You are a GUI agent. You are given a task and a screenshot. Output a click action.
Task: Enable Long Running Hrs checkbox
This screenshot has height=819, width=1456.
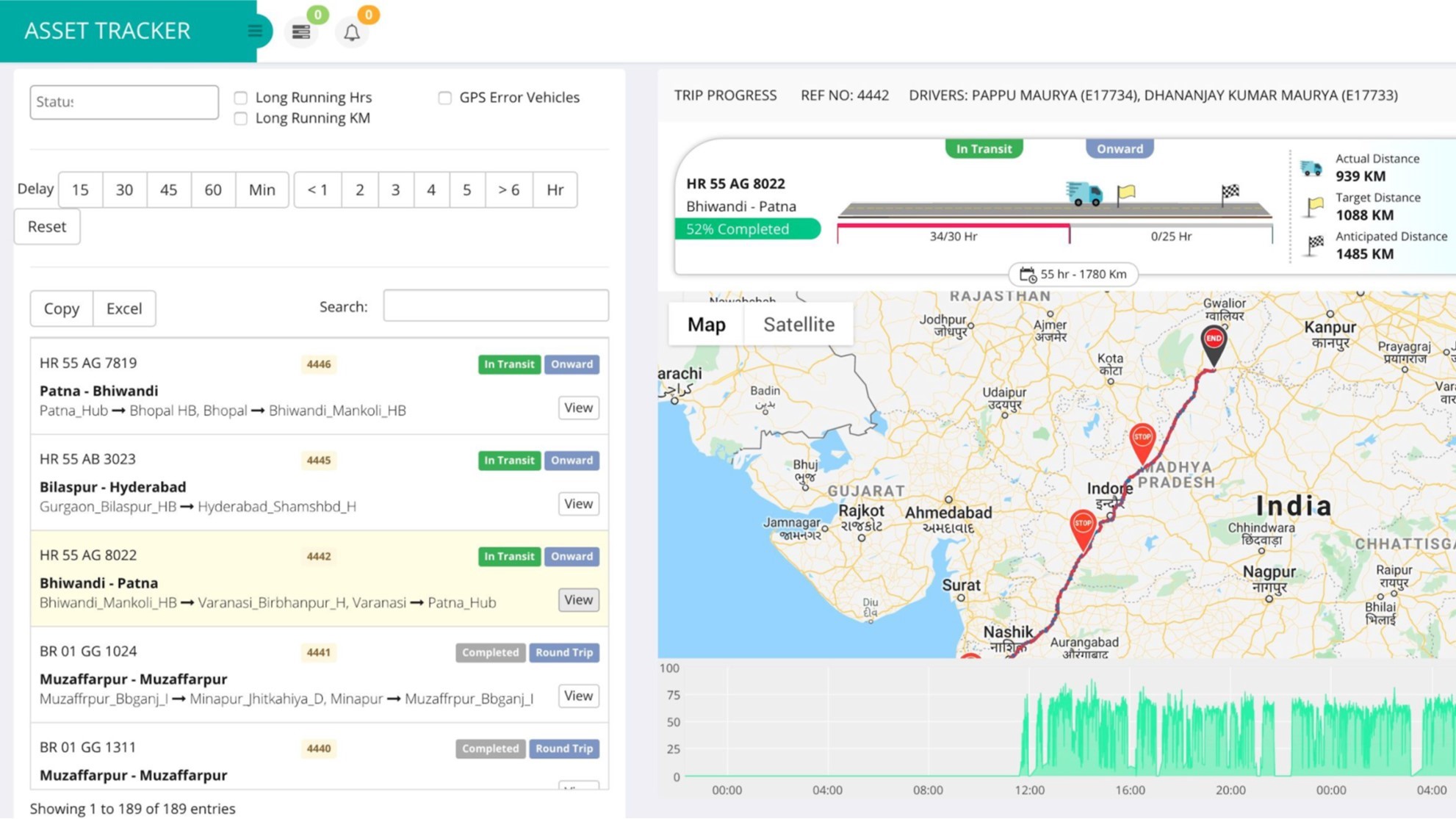click(240, 98)
